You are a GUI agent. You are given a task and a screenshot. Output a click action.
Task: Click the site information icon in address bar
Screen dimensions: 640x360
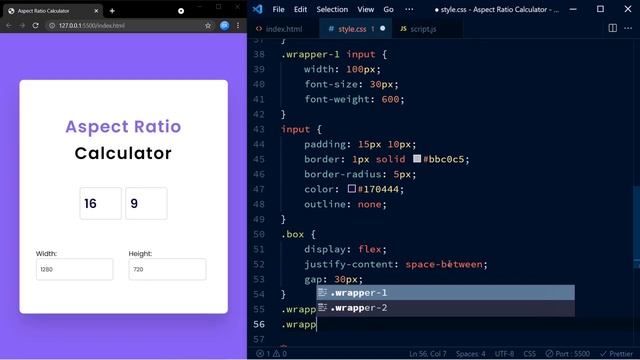(52, 25)
